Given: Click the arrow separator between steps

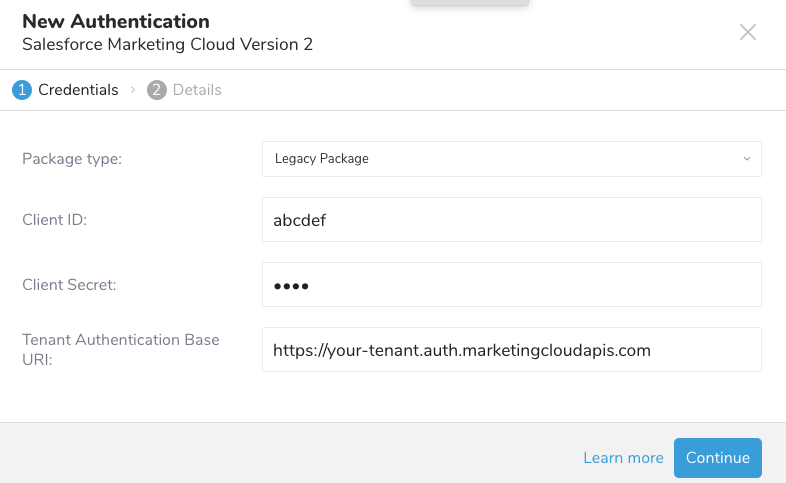Looking at the screenshot, I should pos(132,90).
